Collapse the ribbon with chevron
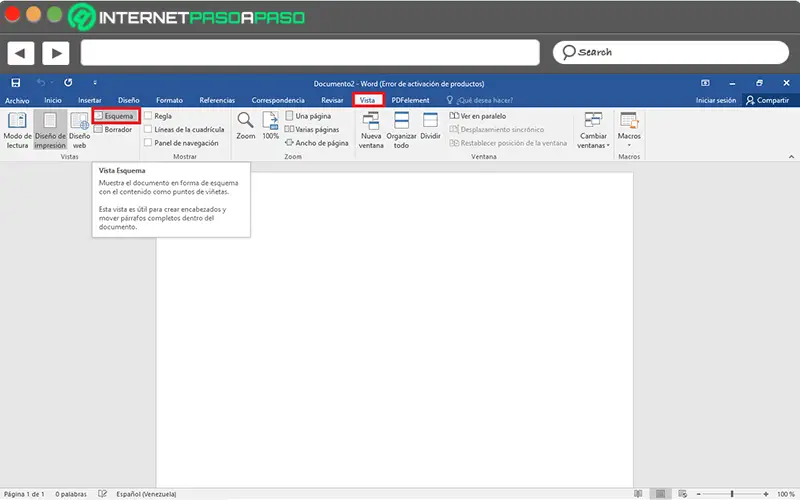The height and width of the screenshot is (500, 800). click(x=791, y=157)
